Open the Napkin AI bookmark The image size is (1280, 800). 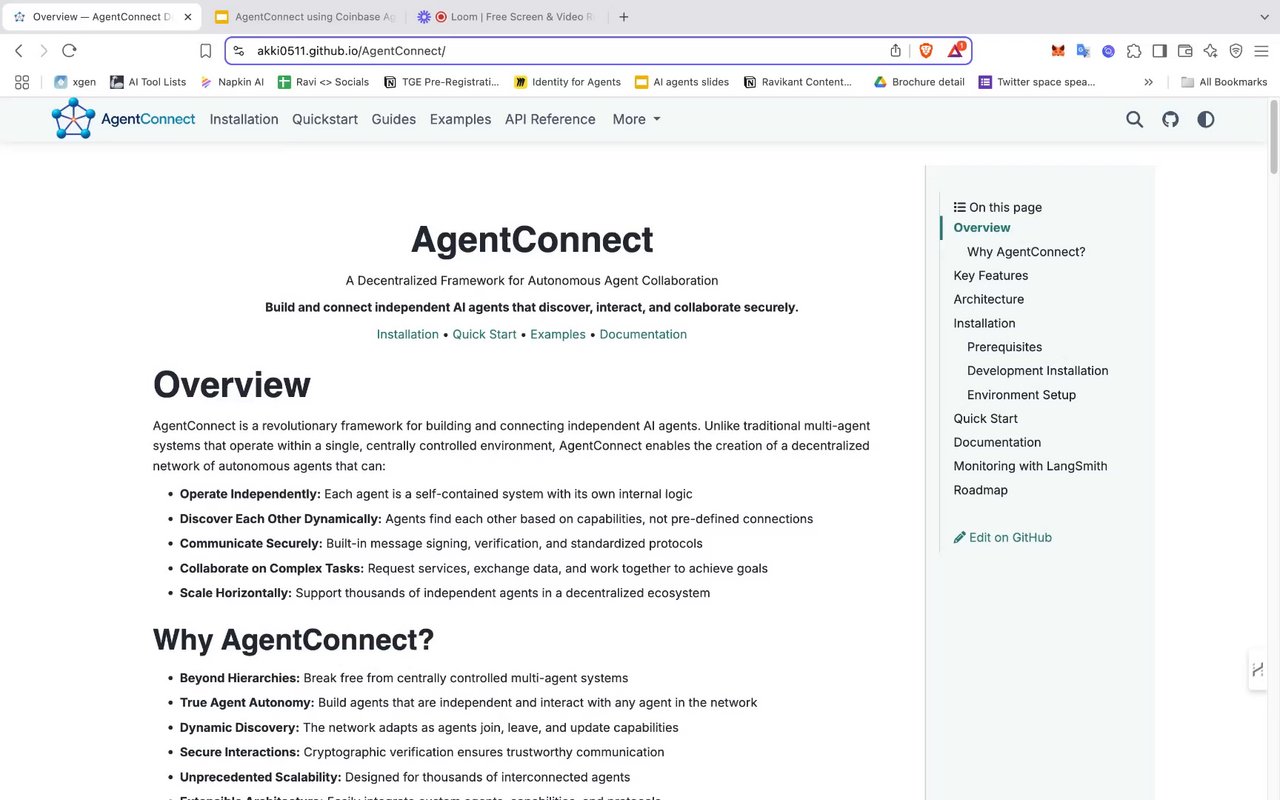point(232,82)
